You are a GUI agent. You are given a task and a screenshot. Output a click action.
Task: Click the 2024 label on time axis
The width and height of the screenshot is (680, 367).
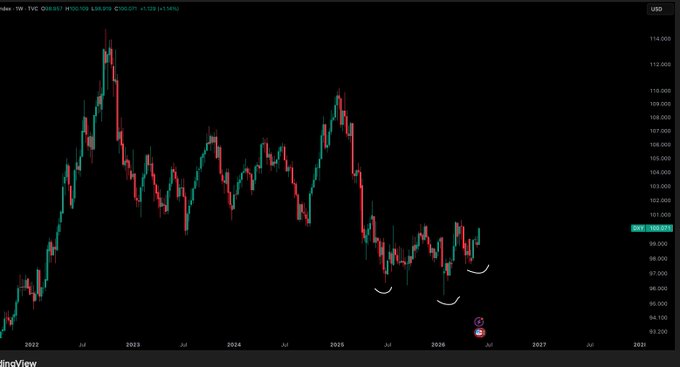pyautogui.click(x=234, y=345)
